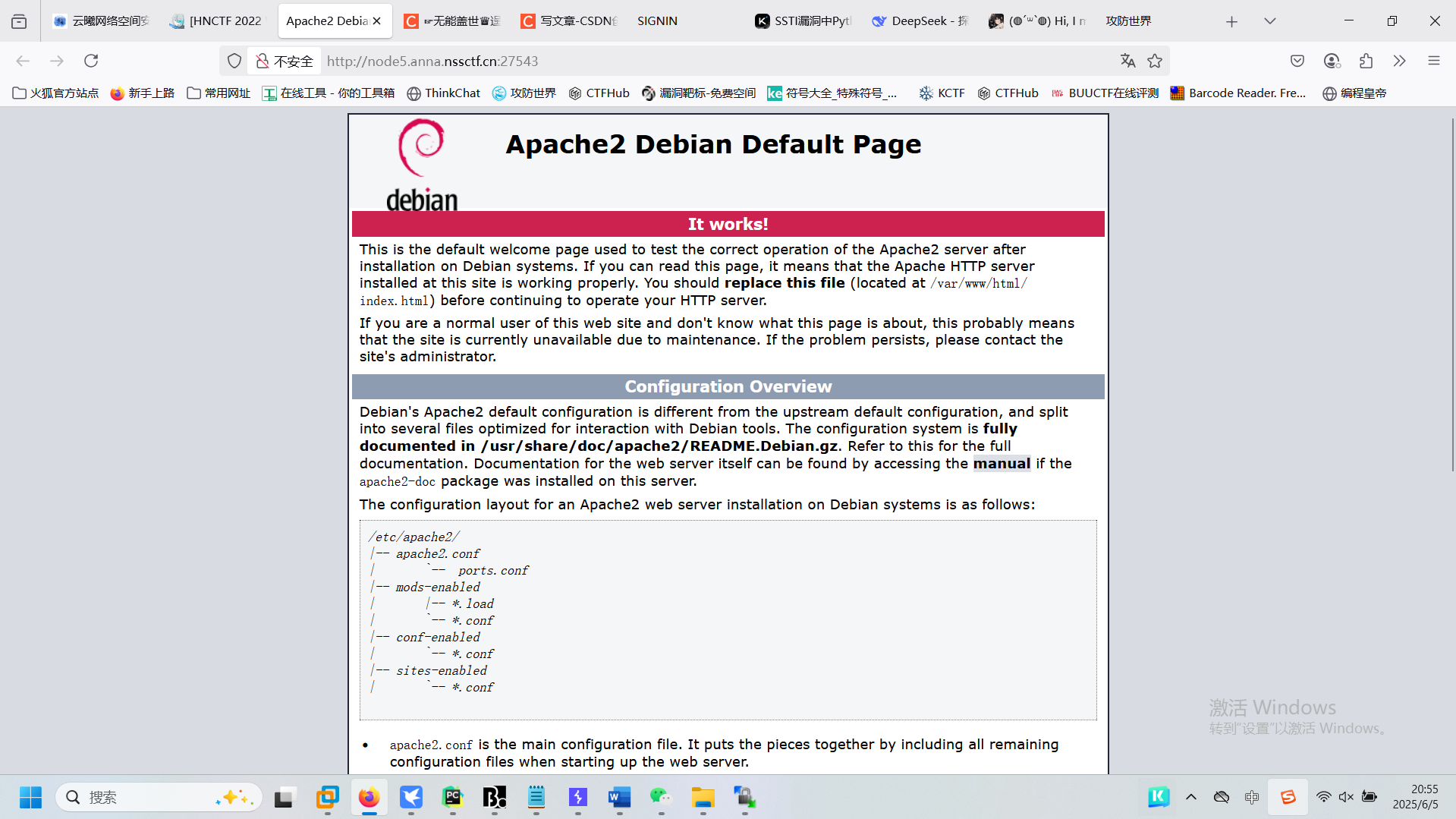Switch to the 写文章-CSDN tab
1456x819 pixels.
pyautogui.click(x=570, y=21)
